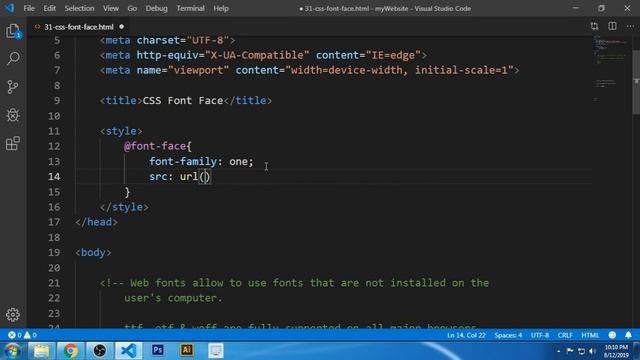This screenshot has height=360, width=640.
Task: Select the 31-css-font-face.html tab
Action: pyautogui.click(x=79, y=27)
